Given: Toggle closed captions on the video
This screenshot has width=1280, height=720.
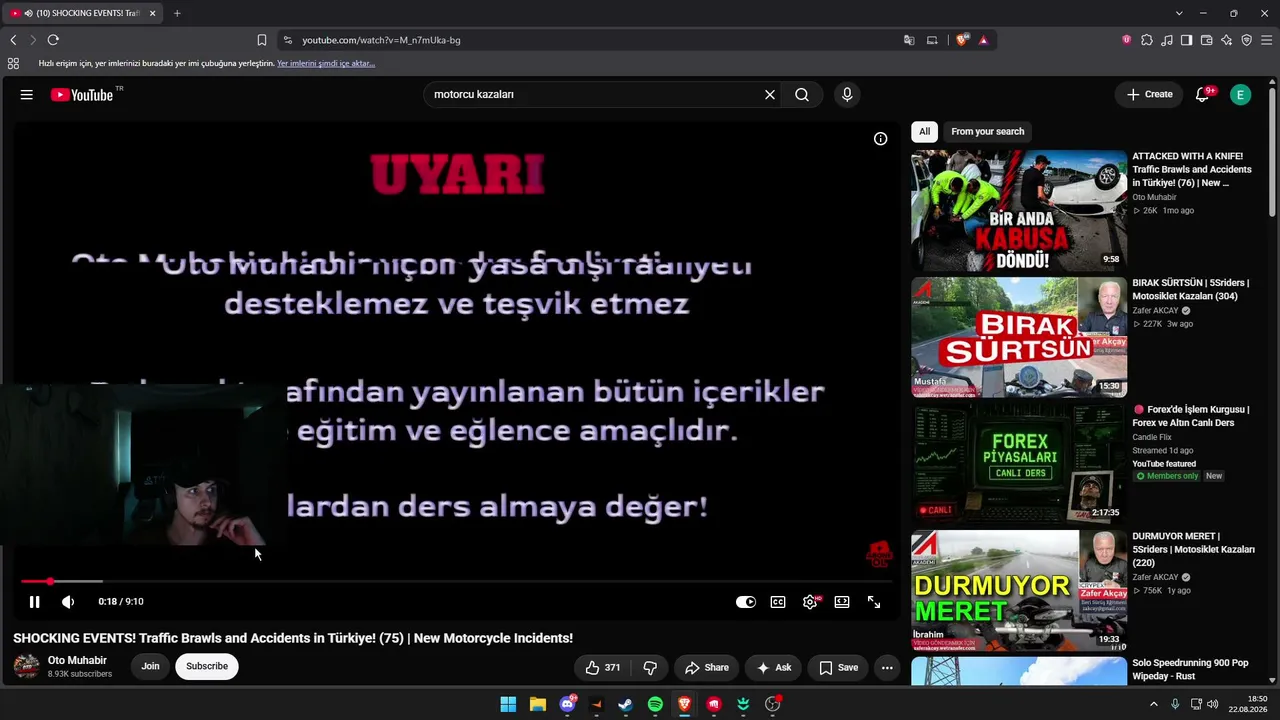Looking at the screenshot, I should pyautogui.click(x=778, y=602).
